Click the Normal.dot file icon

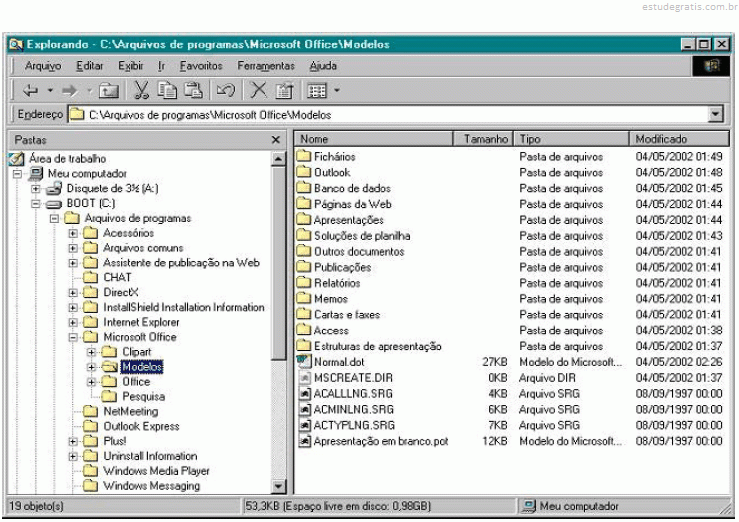pyautogui.click(x=304, y=361)
